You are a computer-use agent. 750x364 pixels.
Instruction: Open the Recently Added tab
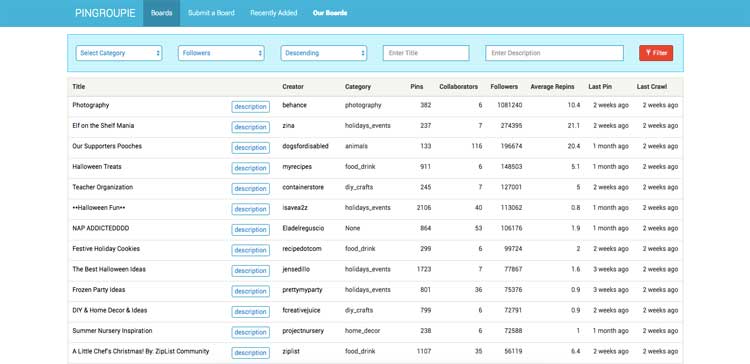[x=274, y=13]
